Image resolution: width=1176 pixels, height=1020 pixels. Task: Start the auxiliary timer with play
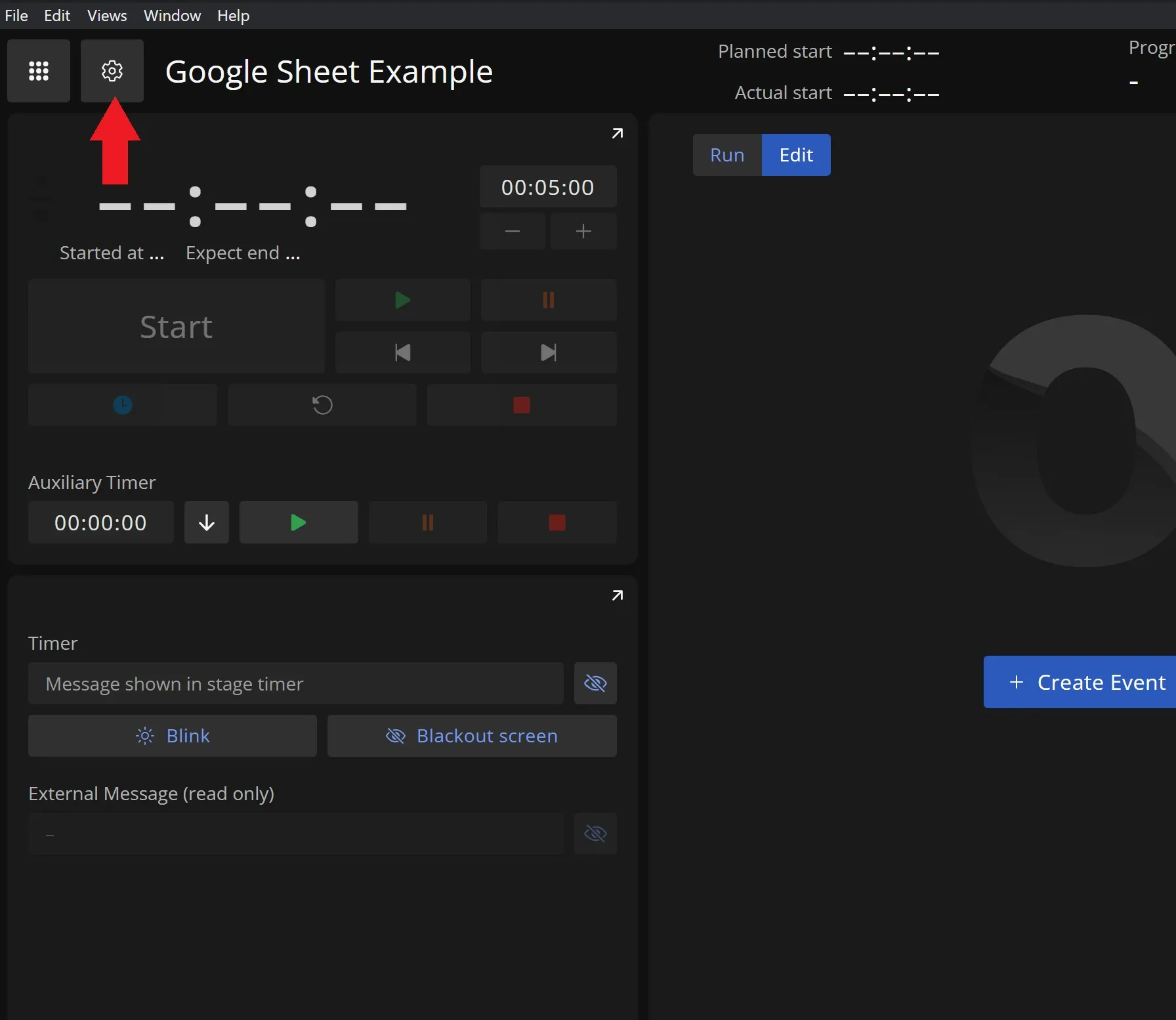pyautogui.click(x=299, y=522)
